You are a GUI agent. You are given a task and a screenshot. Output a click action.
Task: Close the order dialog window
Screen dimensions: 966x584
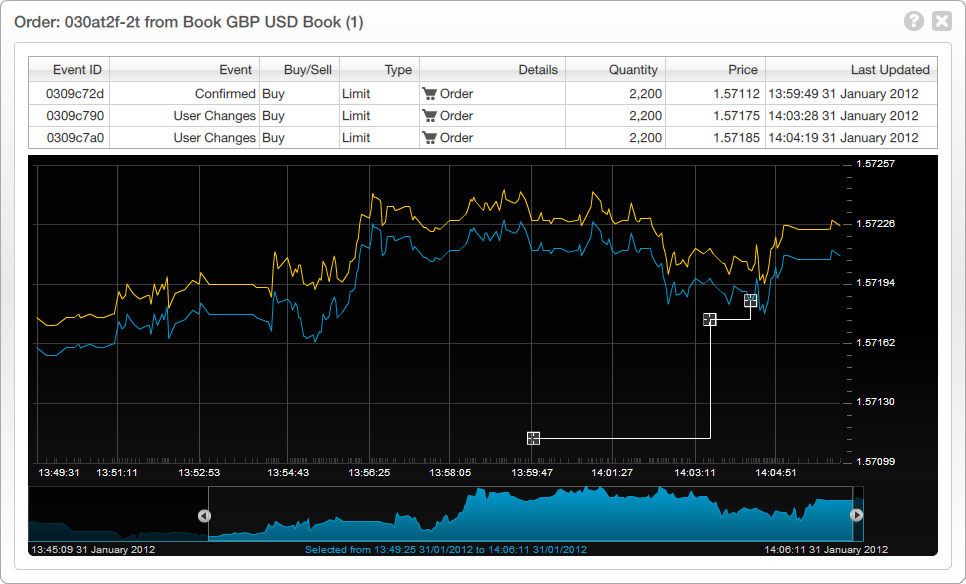tap(941, 21)
